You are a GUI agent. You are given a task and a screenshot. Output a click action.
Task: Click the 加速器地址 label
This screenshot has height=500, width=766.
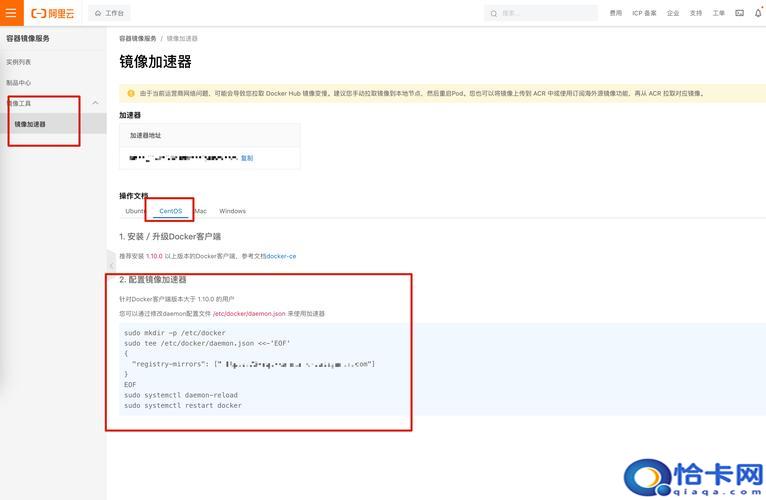click(145, 135)
